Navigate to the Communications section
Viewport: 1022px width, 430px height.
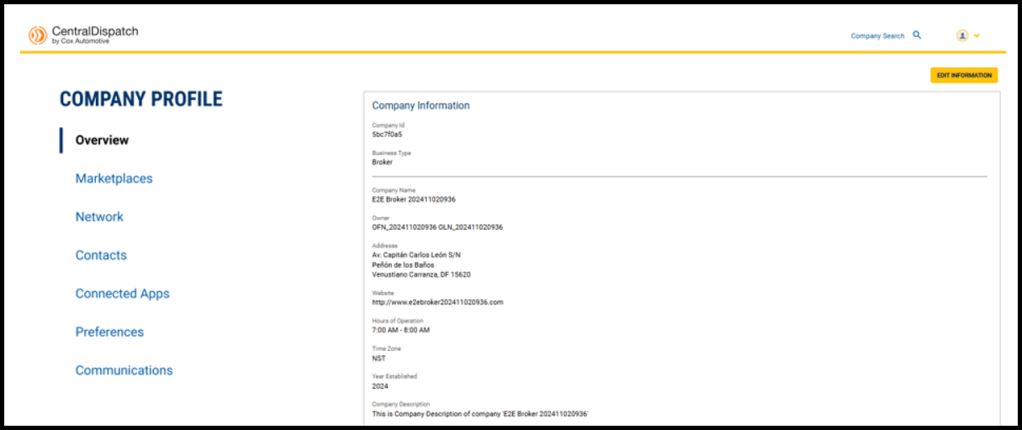pyautogui.click(x=124, y=370)
